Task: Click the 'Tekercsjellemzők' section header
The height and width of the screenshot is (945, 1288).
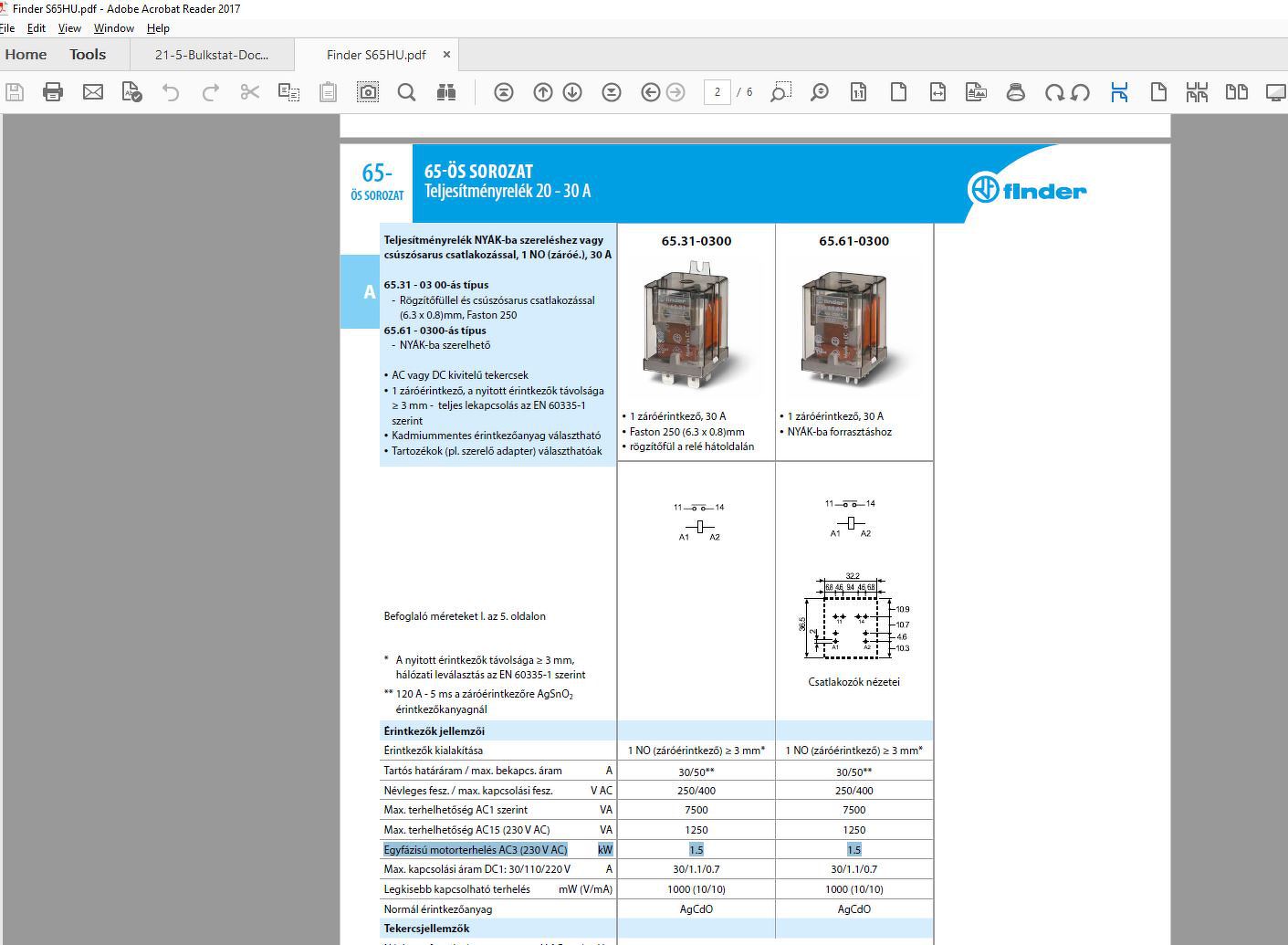Action: 427,929
